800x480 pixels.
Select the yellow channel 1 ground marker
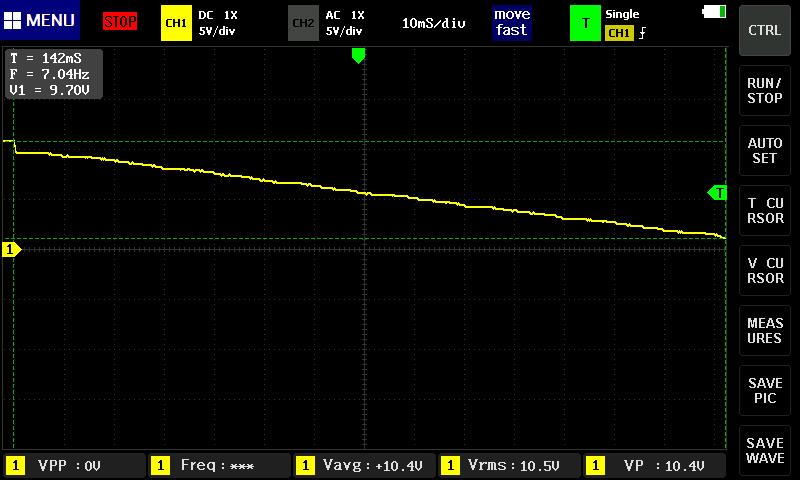pyautogui.click(x=11, y=249)
